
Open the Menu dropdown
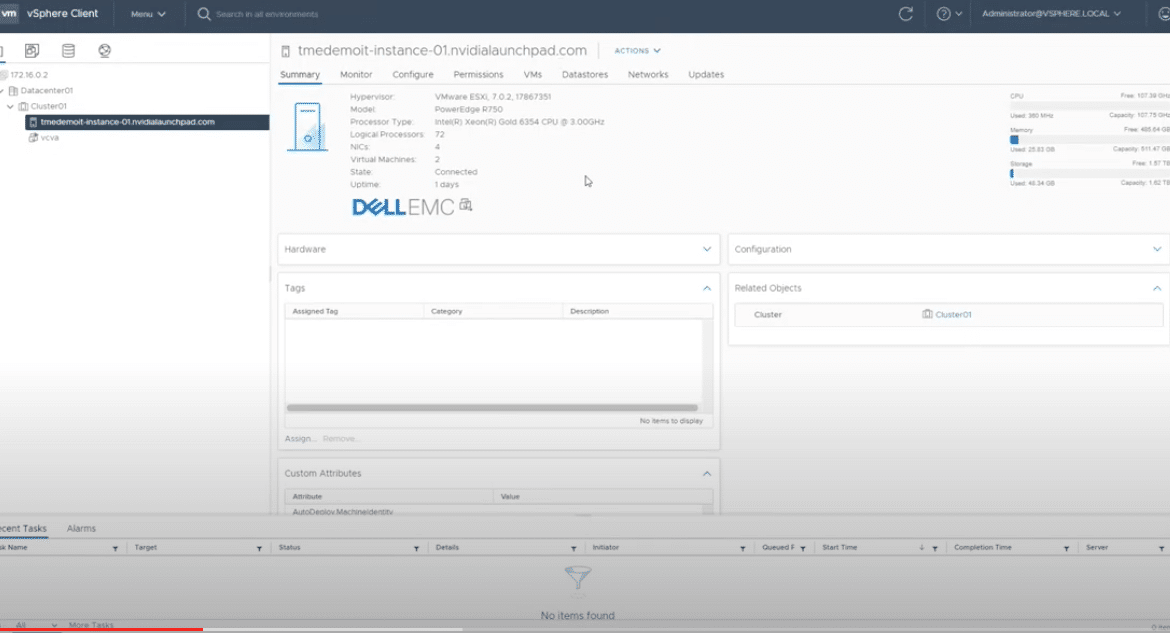(x=148, y=14)
